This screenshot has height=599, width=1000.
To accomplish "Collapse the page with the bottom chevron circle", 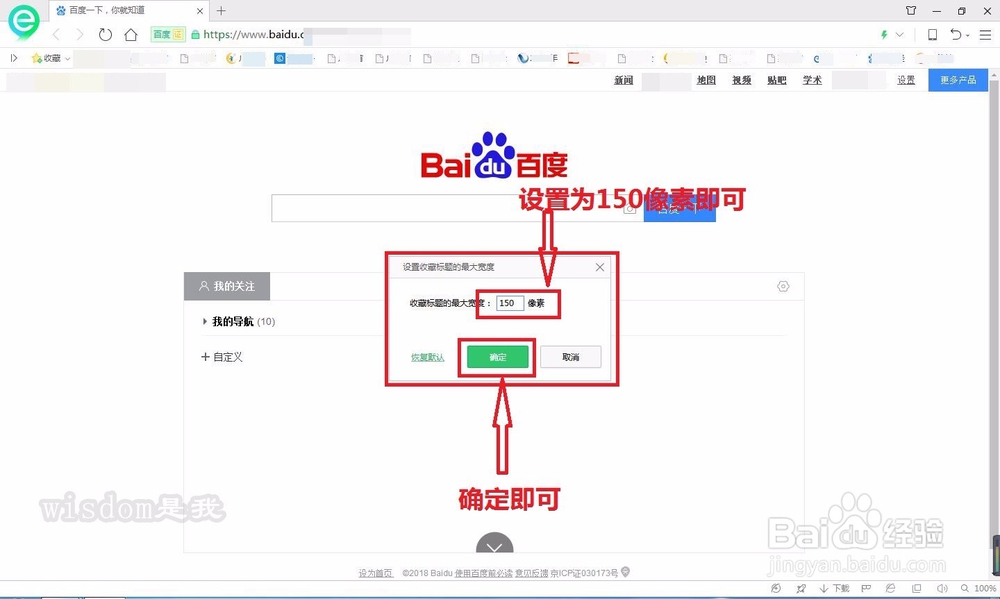I will (x=494, y=548).
